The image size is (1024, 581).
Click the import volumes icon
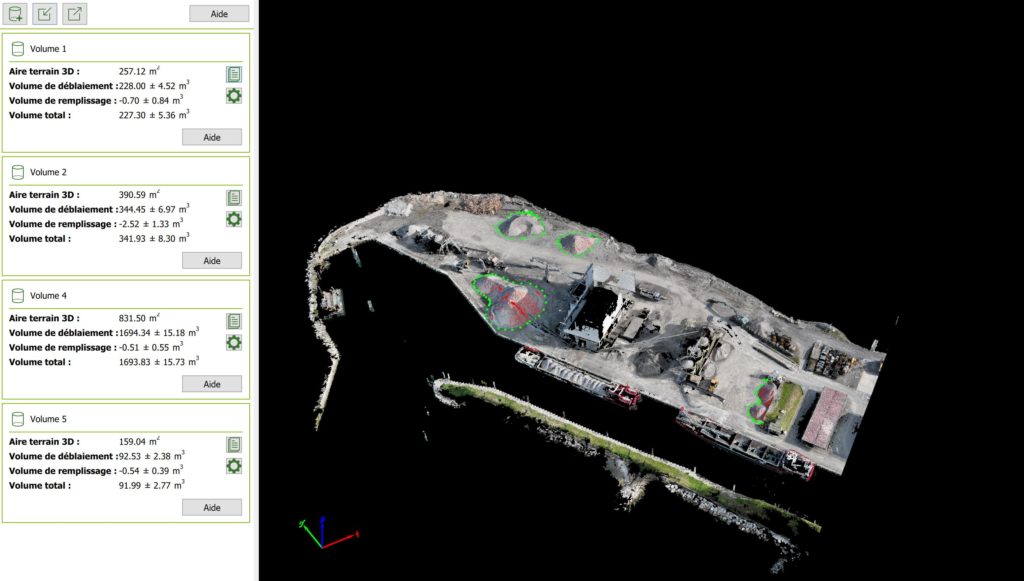click(45, 14)
